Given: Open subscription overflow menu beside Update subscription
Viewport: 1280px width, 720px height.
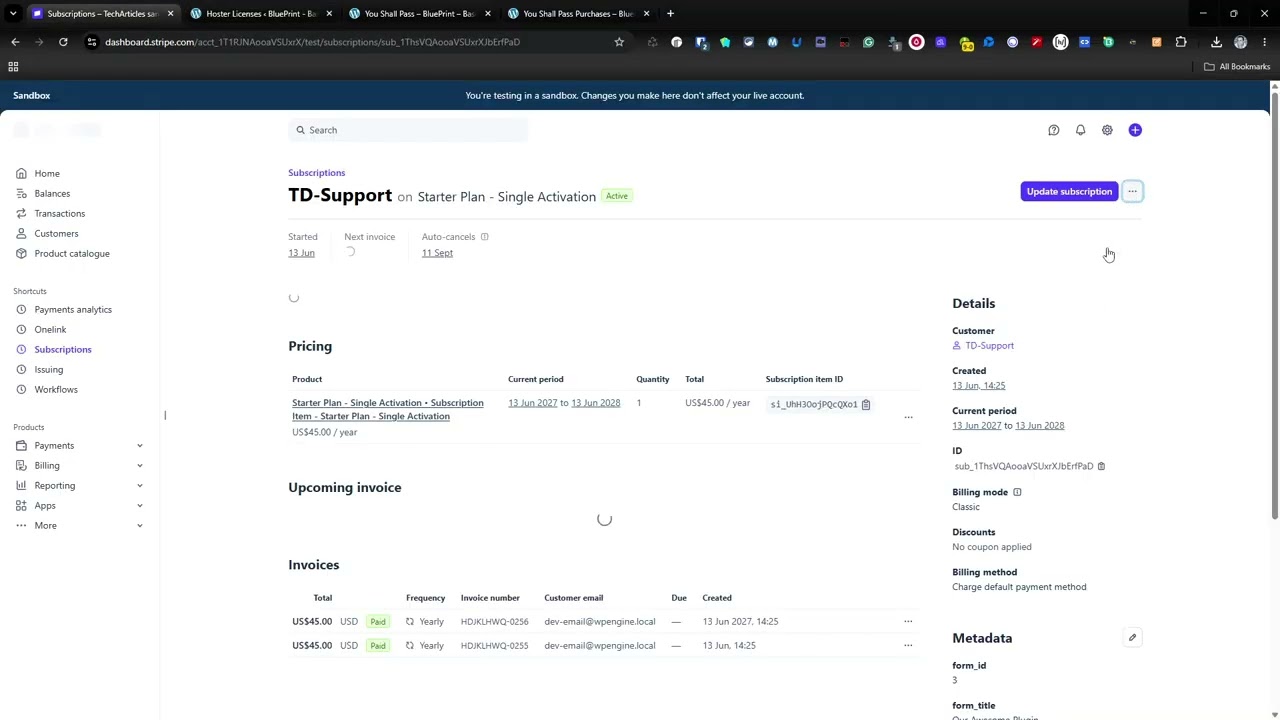Looking at the screenshot, I should click(x=1132, y=191).
